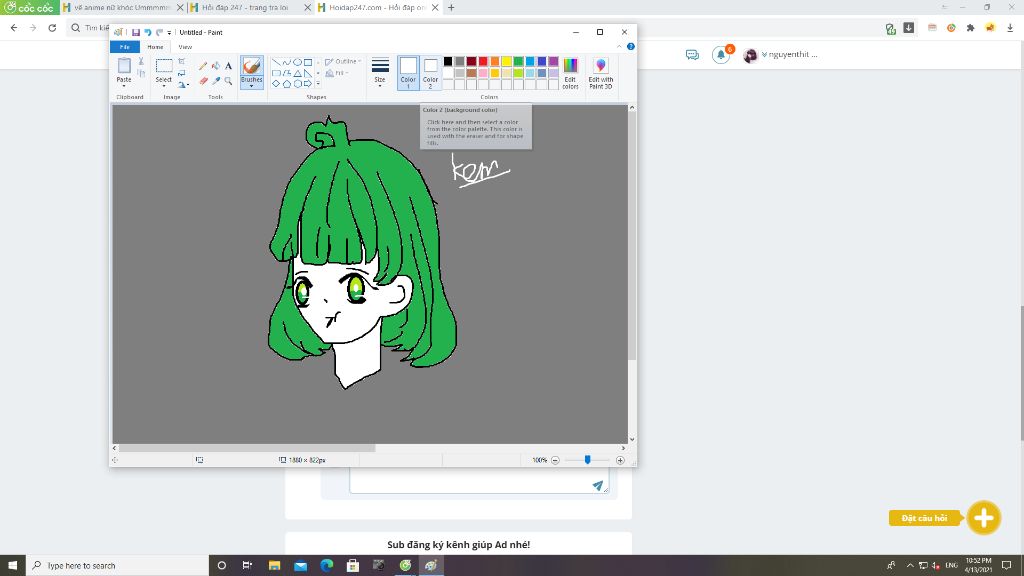Click the Crop icon in Image group
This screenshot has width=1024, height=576.
(x=182, y=61)
